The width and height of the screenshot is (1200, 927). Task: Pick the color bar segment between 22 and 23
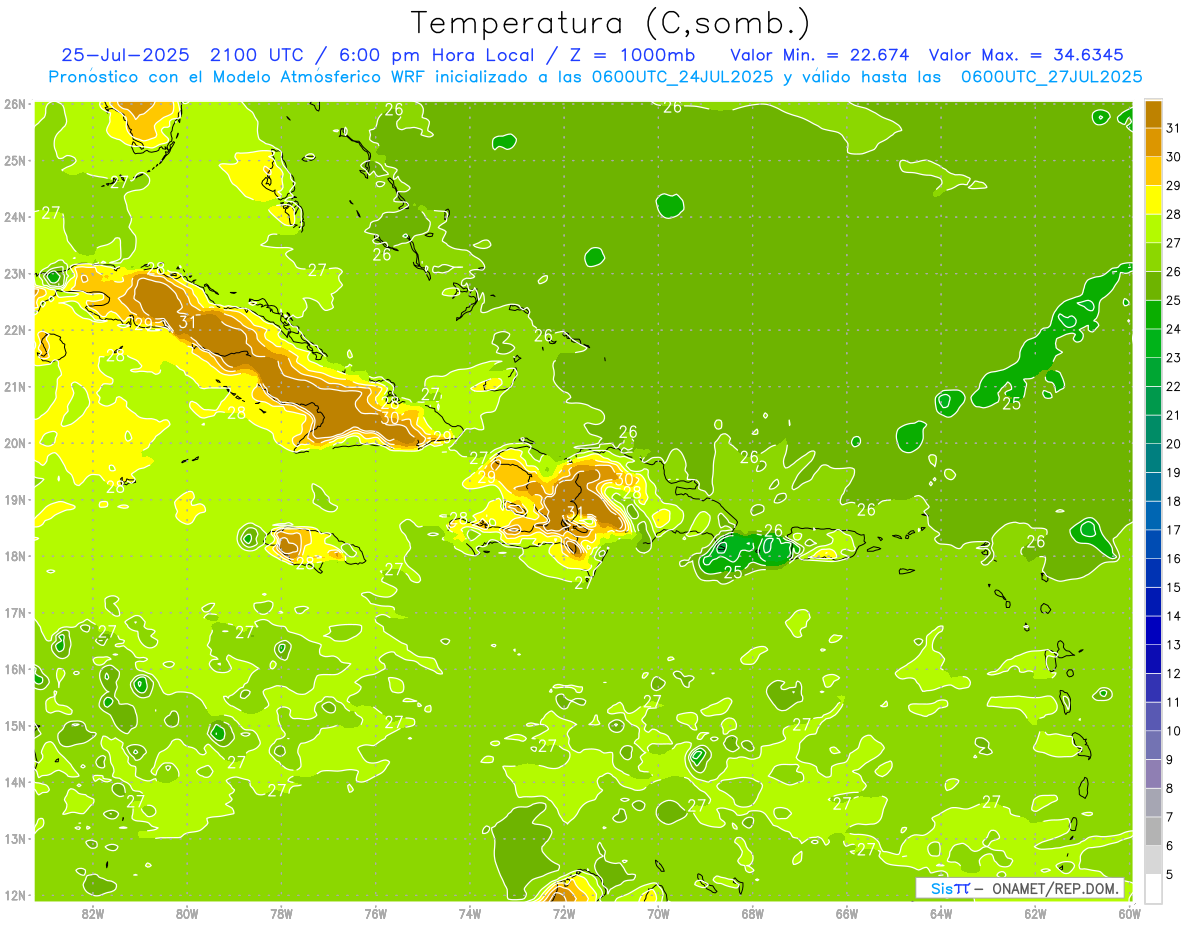coord(1153,372)
